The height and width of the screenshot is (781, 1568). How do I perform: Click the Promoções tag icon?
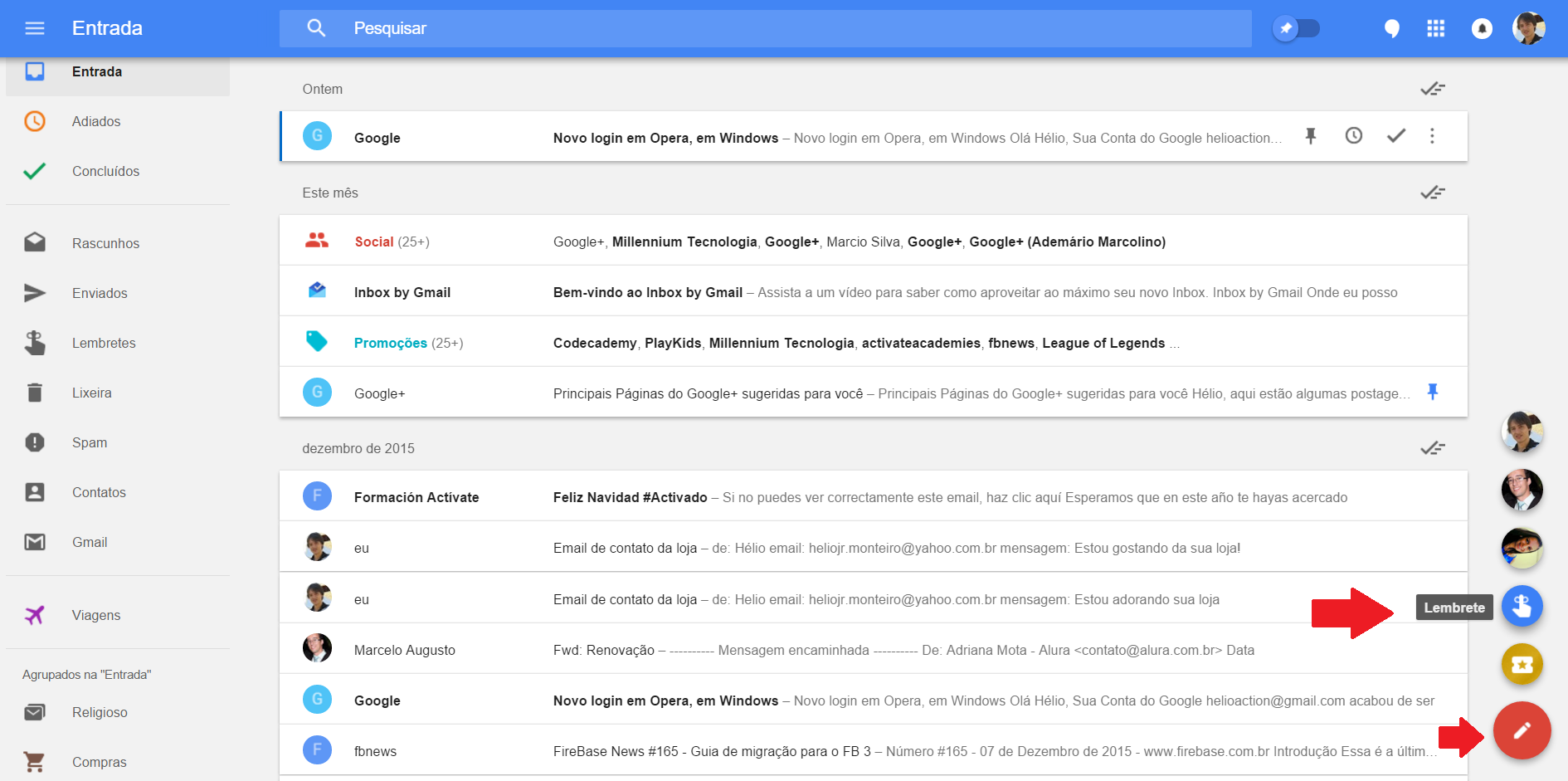(x=317, y=341)
